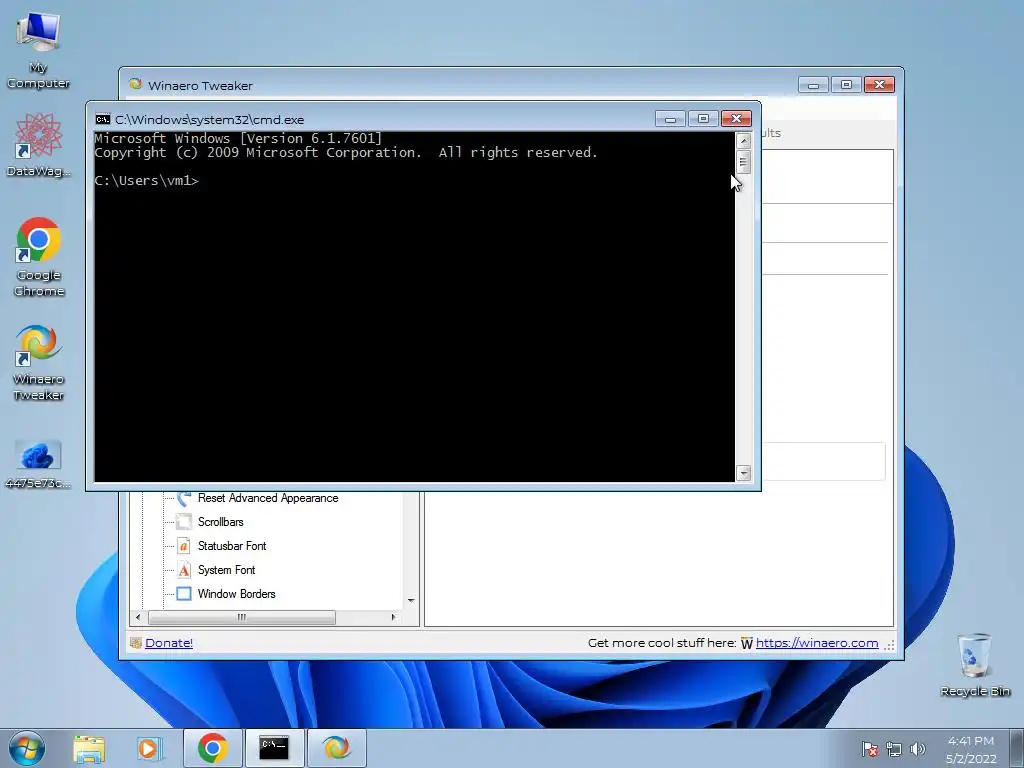Open My Computer desktop icon
Image resolution: width=1024 pixels, height=768 pixels.
click(x=39, y=51)
